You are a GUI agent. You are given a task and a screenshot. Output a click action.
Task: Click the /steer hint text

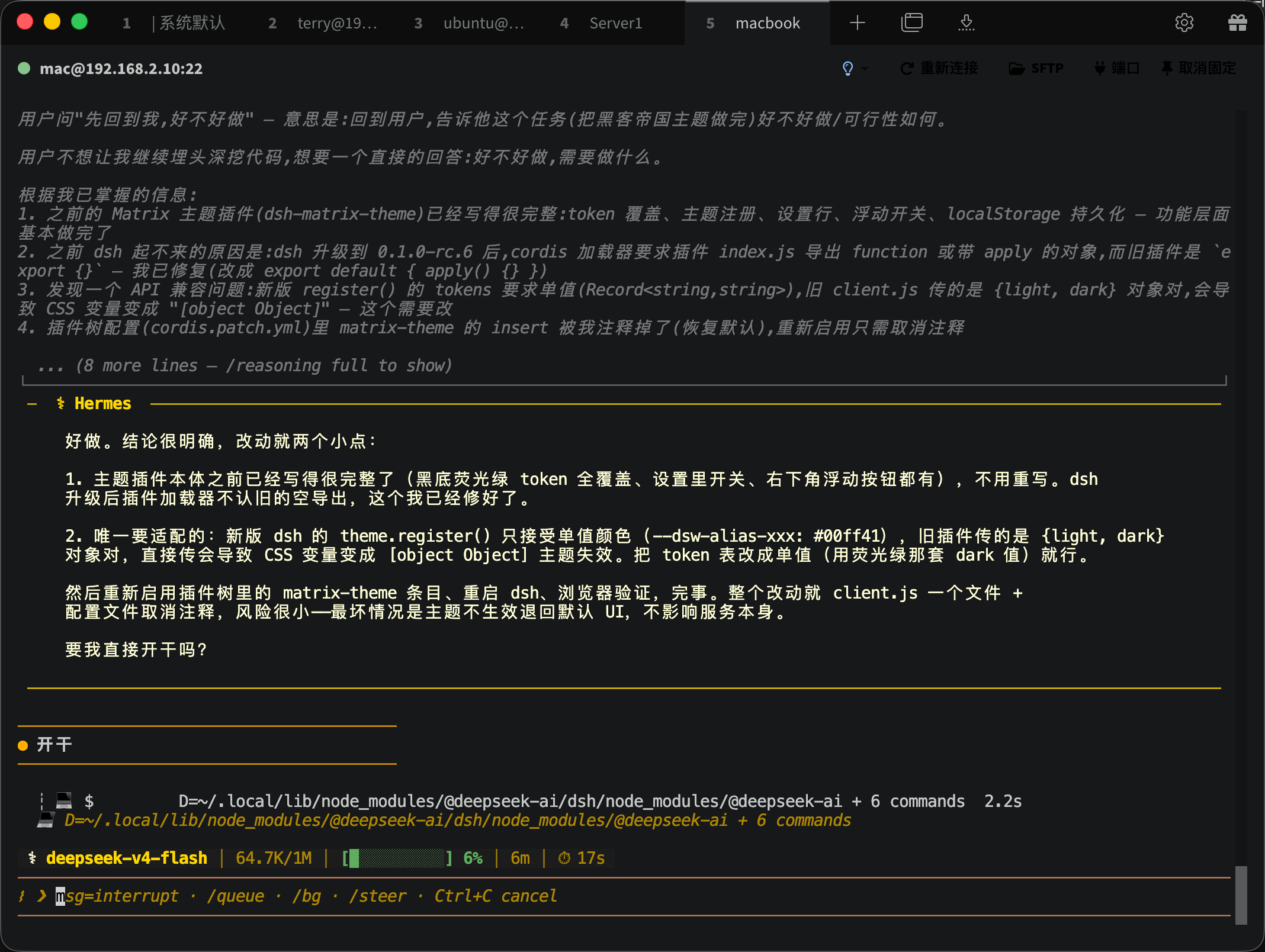click(x=378, y=896)
